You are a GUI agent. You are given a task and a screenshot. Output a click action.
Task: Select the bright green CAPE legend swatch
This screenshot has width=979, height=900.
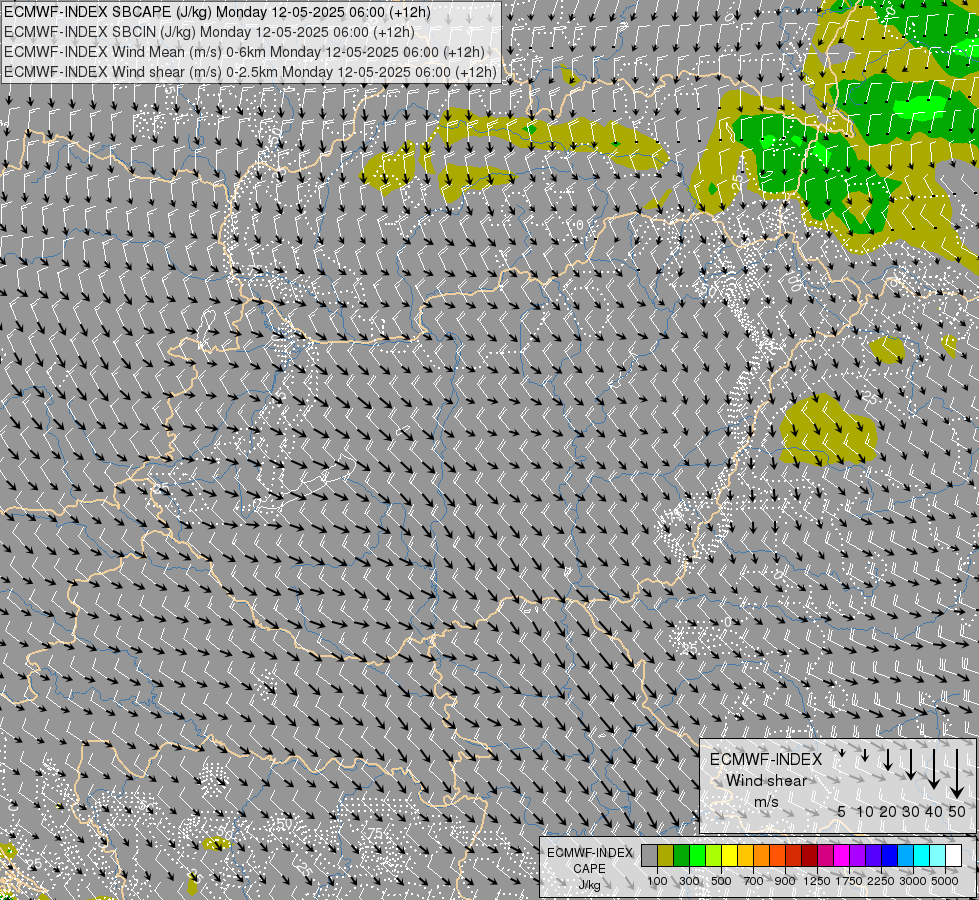tap(698, 855)
